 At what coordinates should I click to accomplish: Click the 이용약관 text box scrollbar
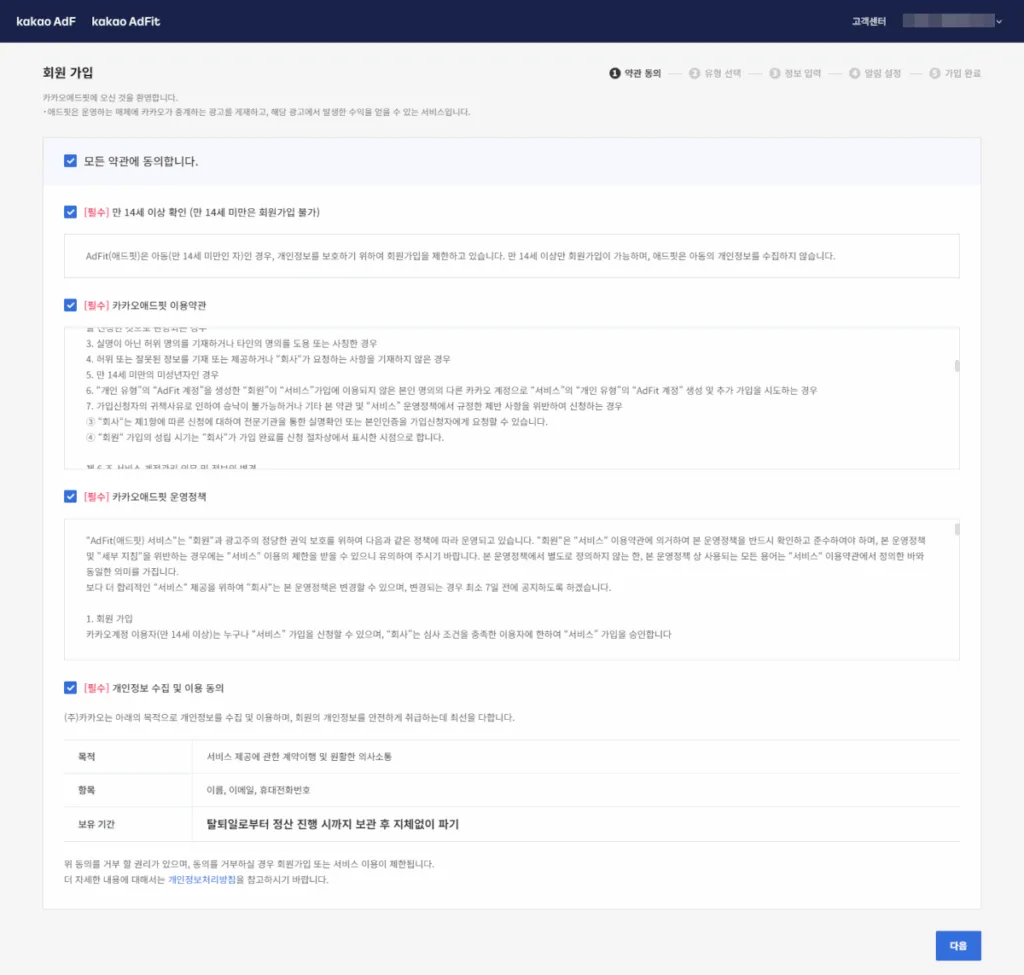(956, 366)
